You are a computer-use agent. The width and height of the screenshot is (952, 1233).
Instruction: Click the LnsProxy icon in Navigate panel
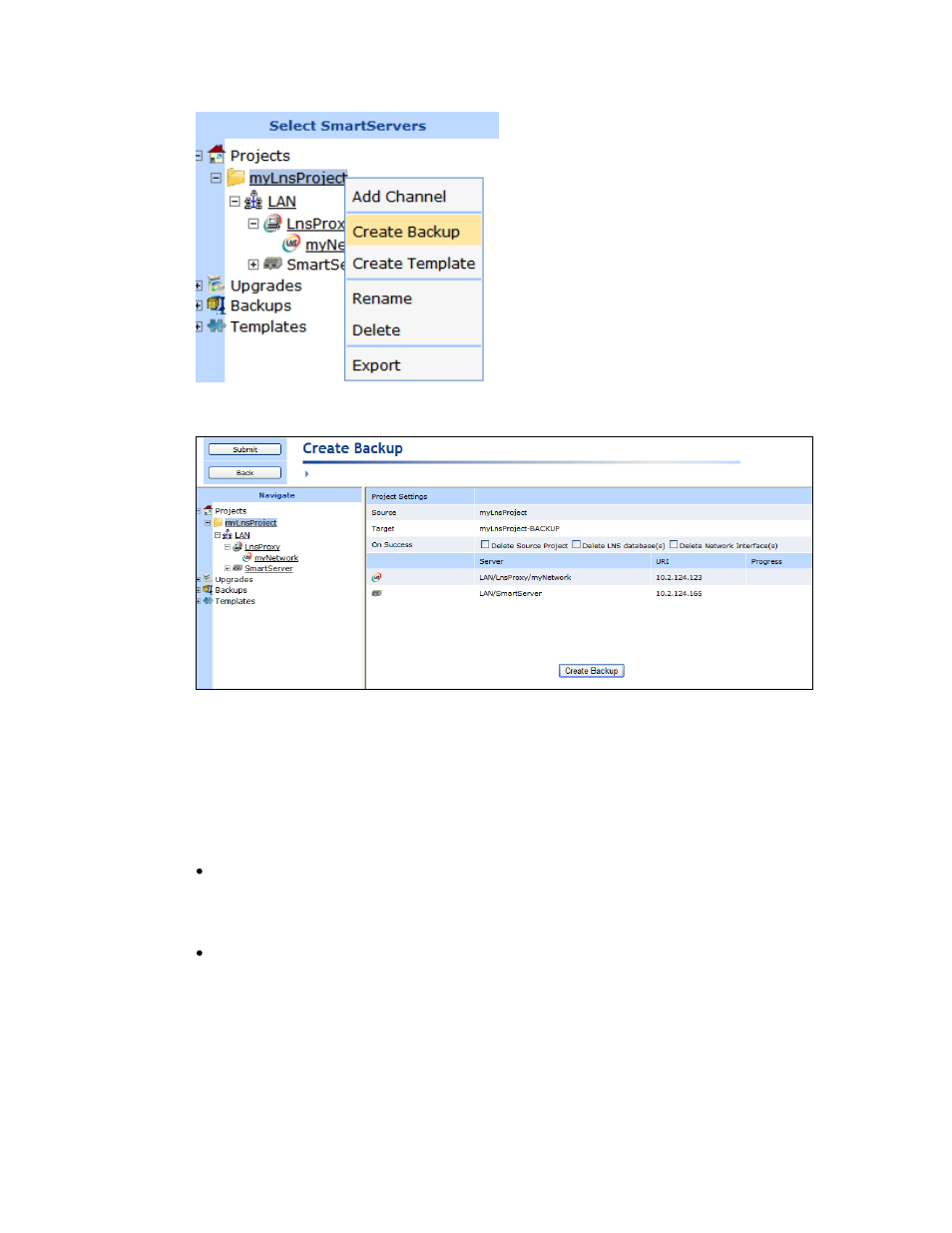click(x=238, y=546)
